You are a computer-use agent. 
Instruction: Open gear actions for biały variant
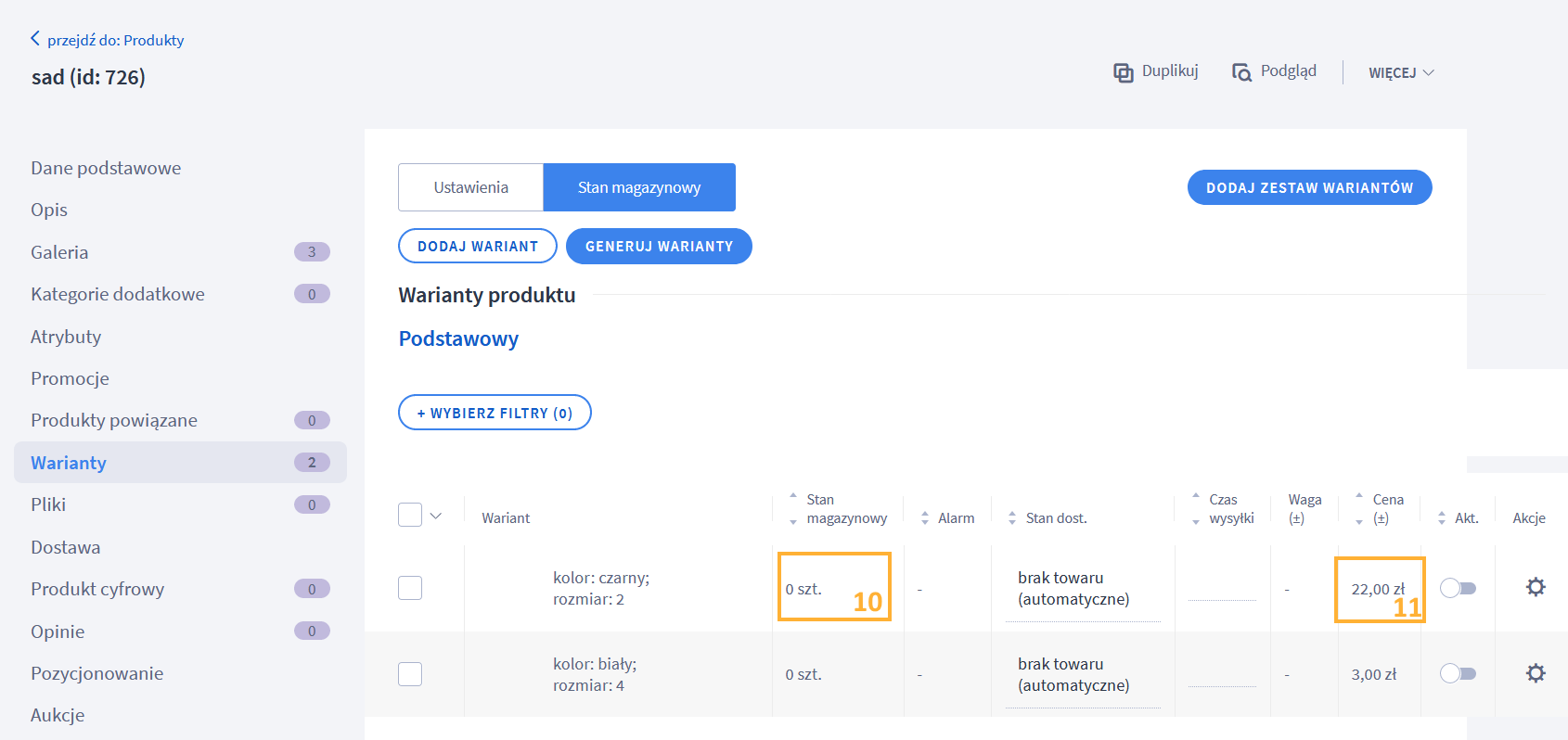click(x=1536, y=673)
